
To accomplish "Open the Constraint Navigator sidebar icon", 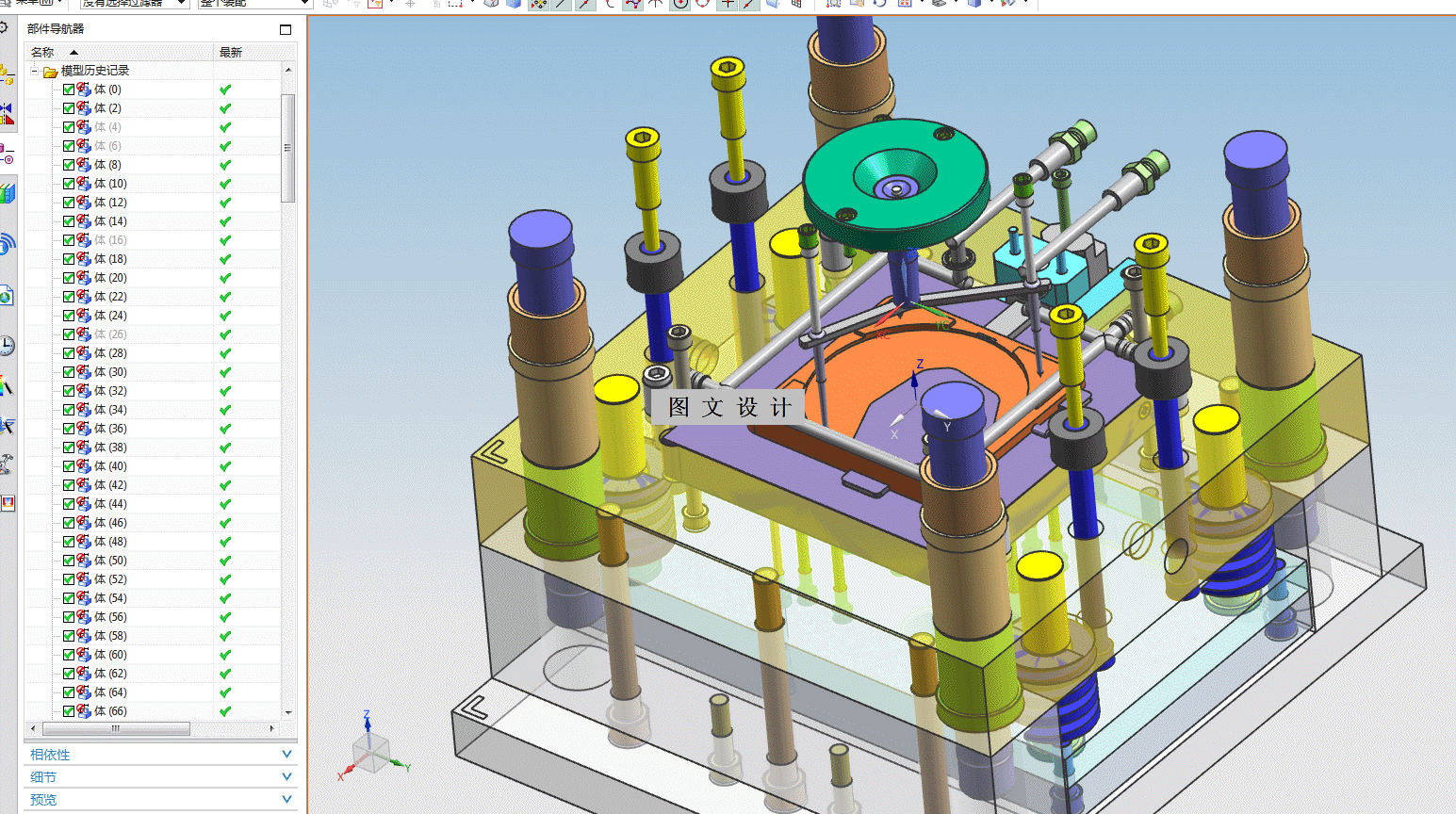I will [7, 115].
